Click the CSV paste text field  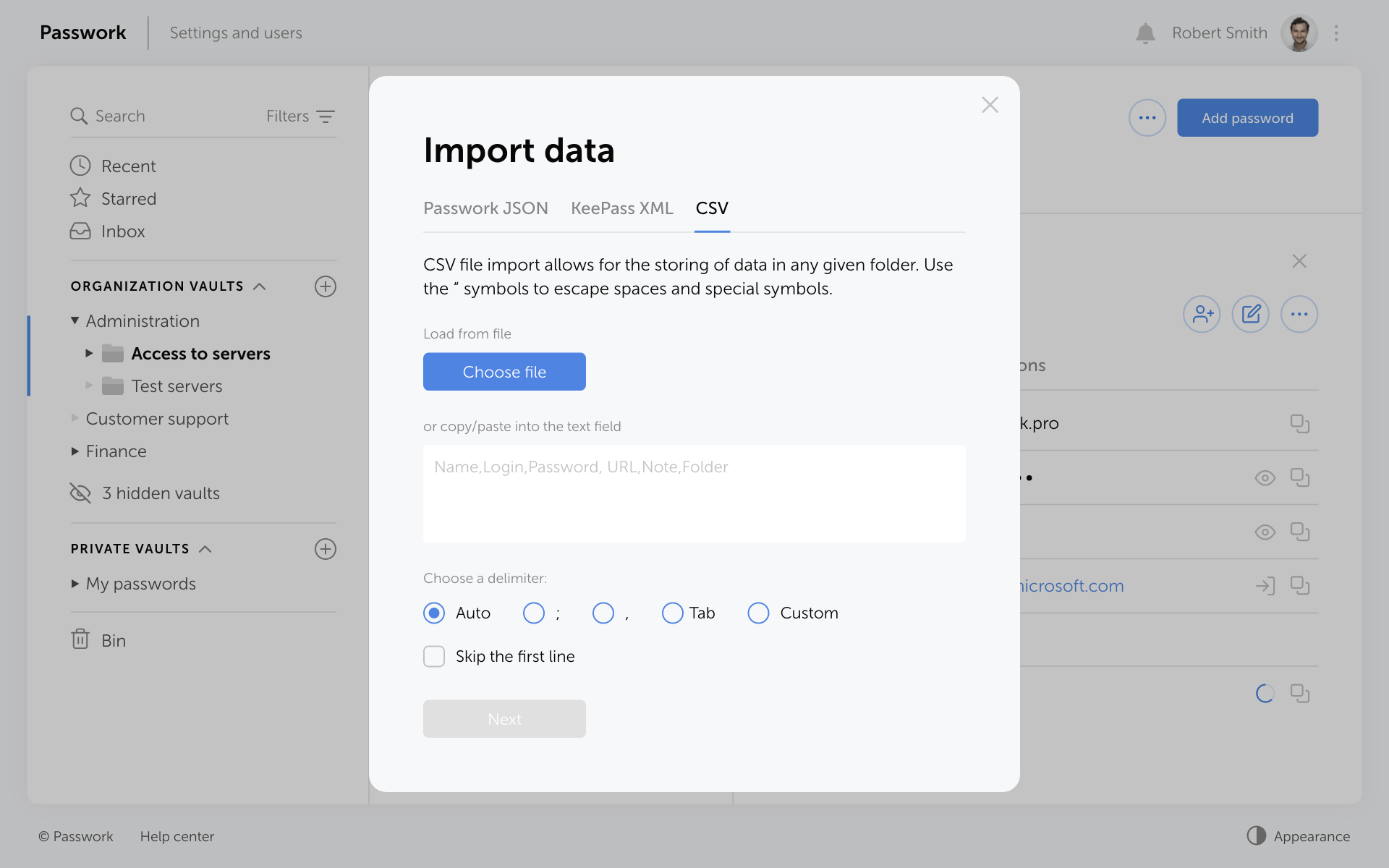694,493
